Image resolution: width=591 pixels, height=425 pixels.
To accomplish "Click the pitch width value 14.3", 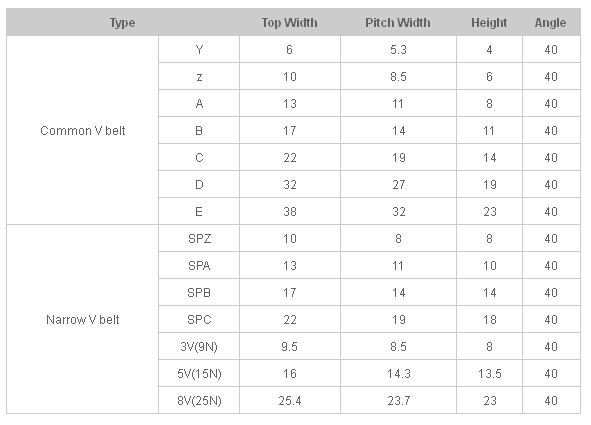I will coord(398,373).
